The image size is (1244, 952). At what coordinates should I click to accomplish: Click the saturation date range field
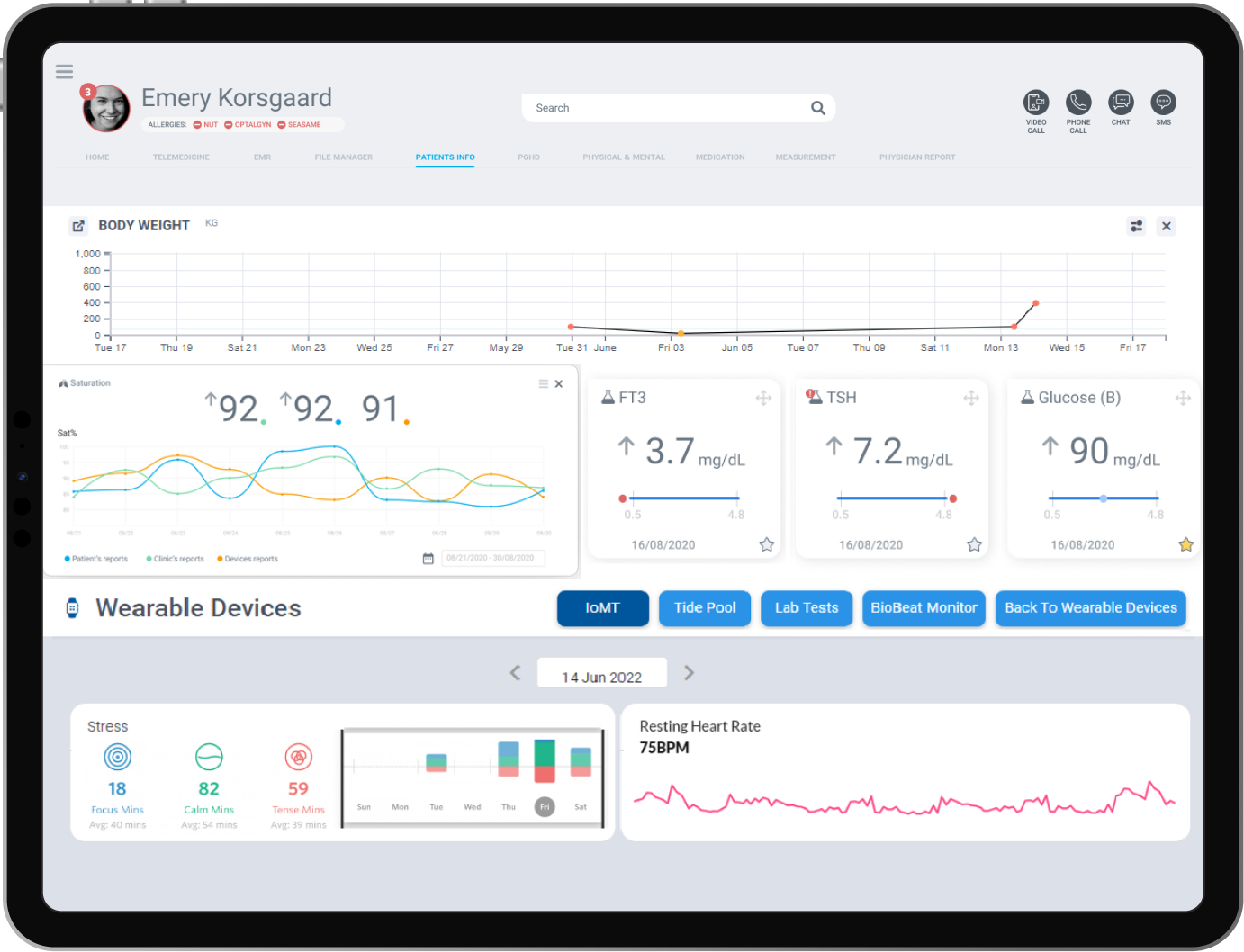tap(493, 558)
